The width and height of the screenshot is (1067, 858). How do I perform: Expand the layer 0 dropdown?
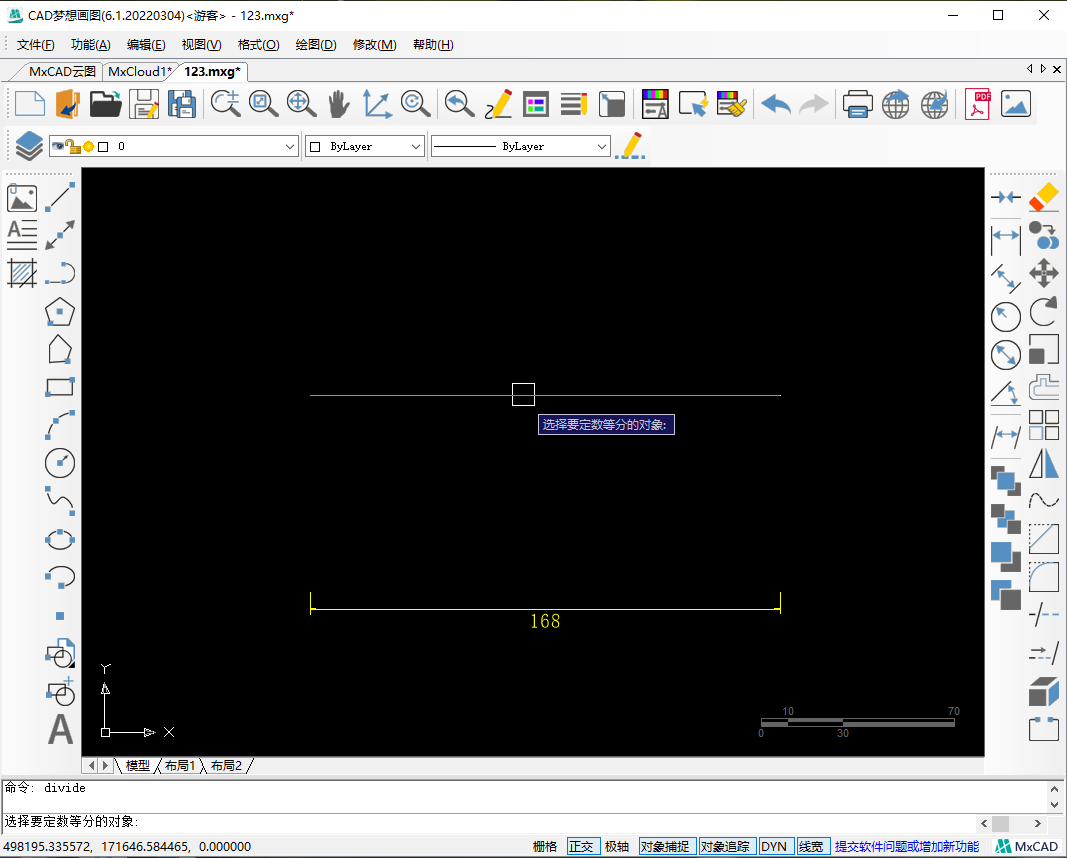pos(291,147)
